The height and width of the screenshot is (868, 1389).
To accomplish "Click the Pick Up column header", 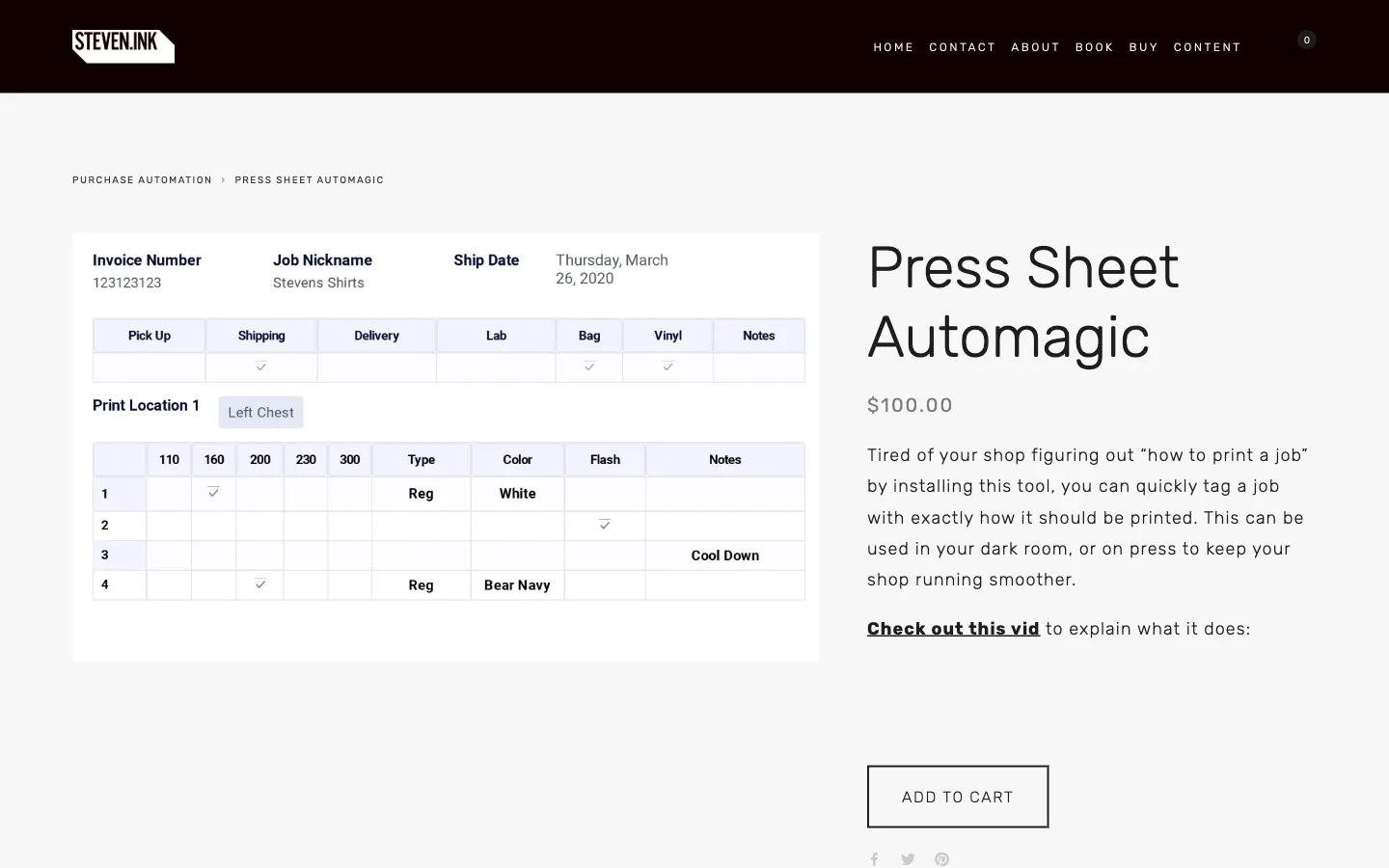I will click(150, 336).
